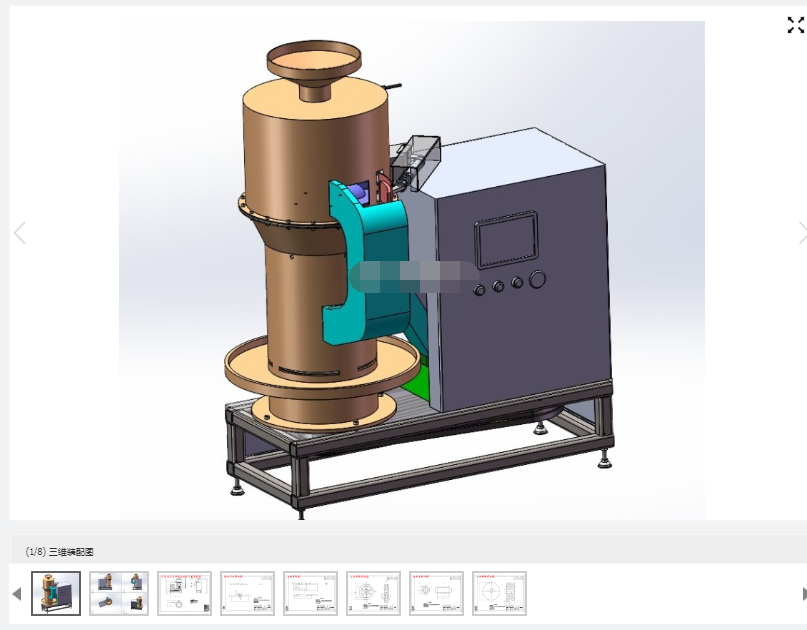Open the fifth thumbnail drawing sheet
The height and width of the screenshot is (630, 807).
click(310, 593)
